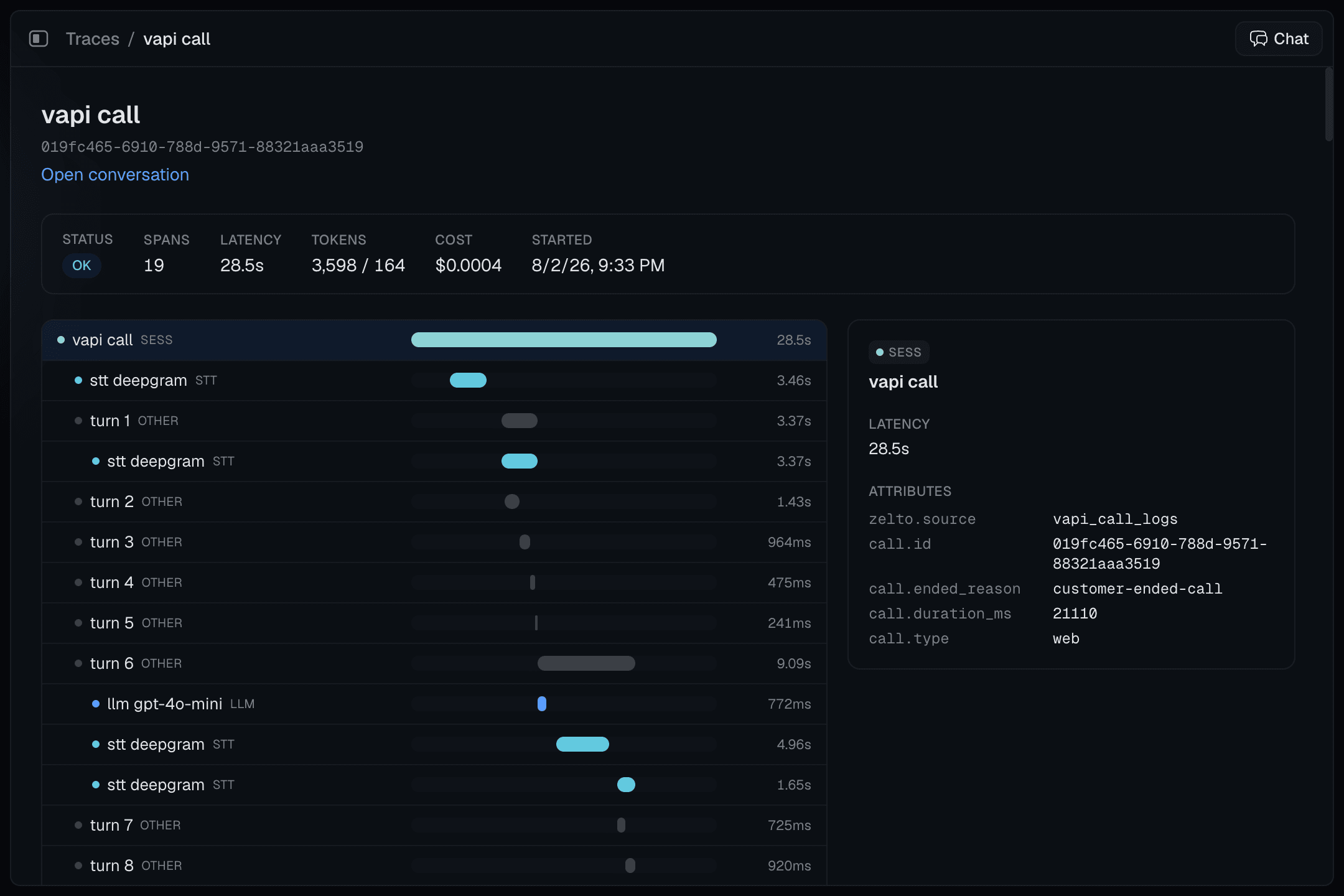1344x896 pixels.
Task: Click the zelto.source value vapi_call_logs
Action: pyautogui.click(x=1115, y=519)
